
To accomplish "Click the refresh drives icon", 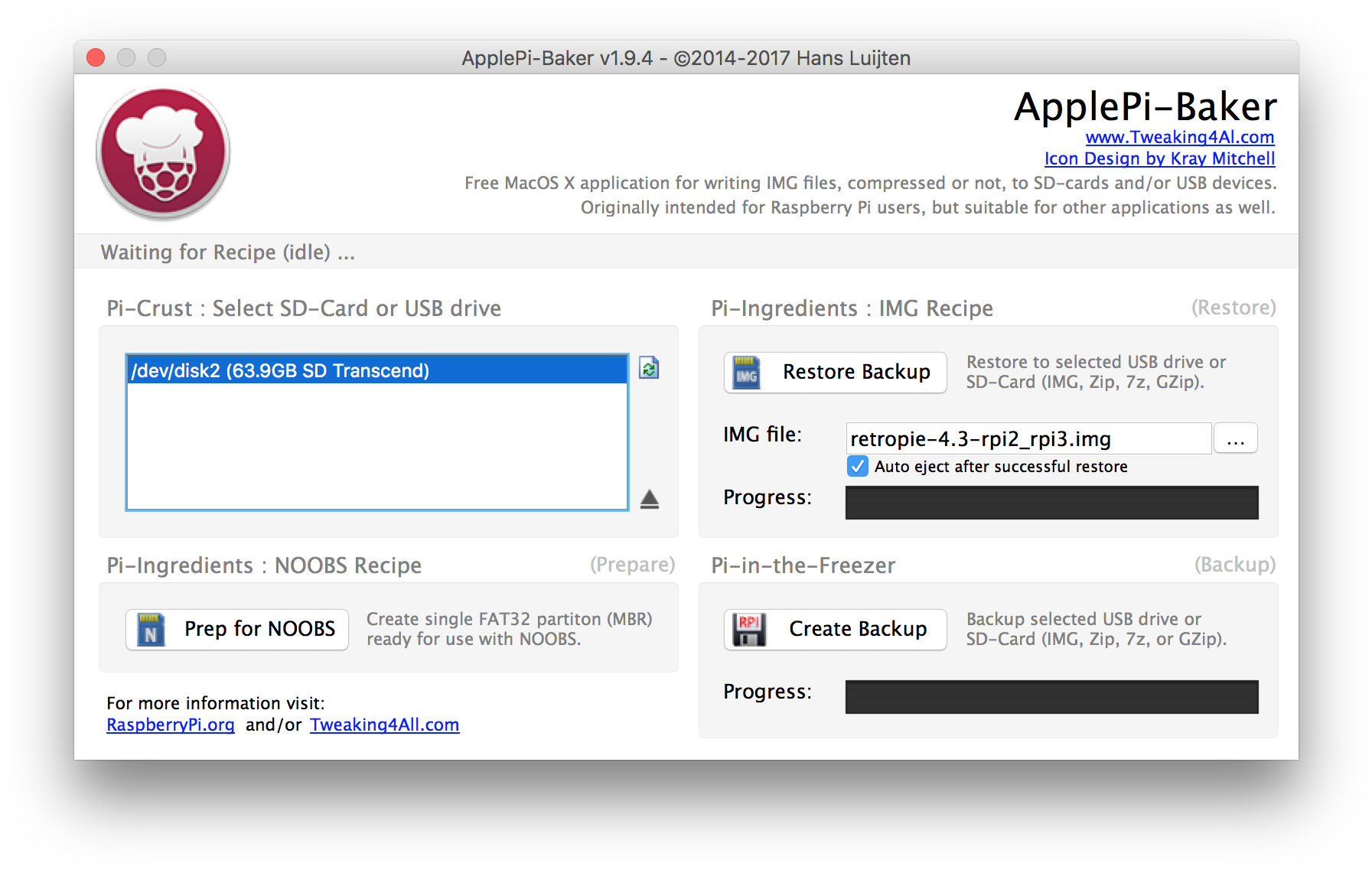I will point(649,369).
